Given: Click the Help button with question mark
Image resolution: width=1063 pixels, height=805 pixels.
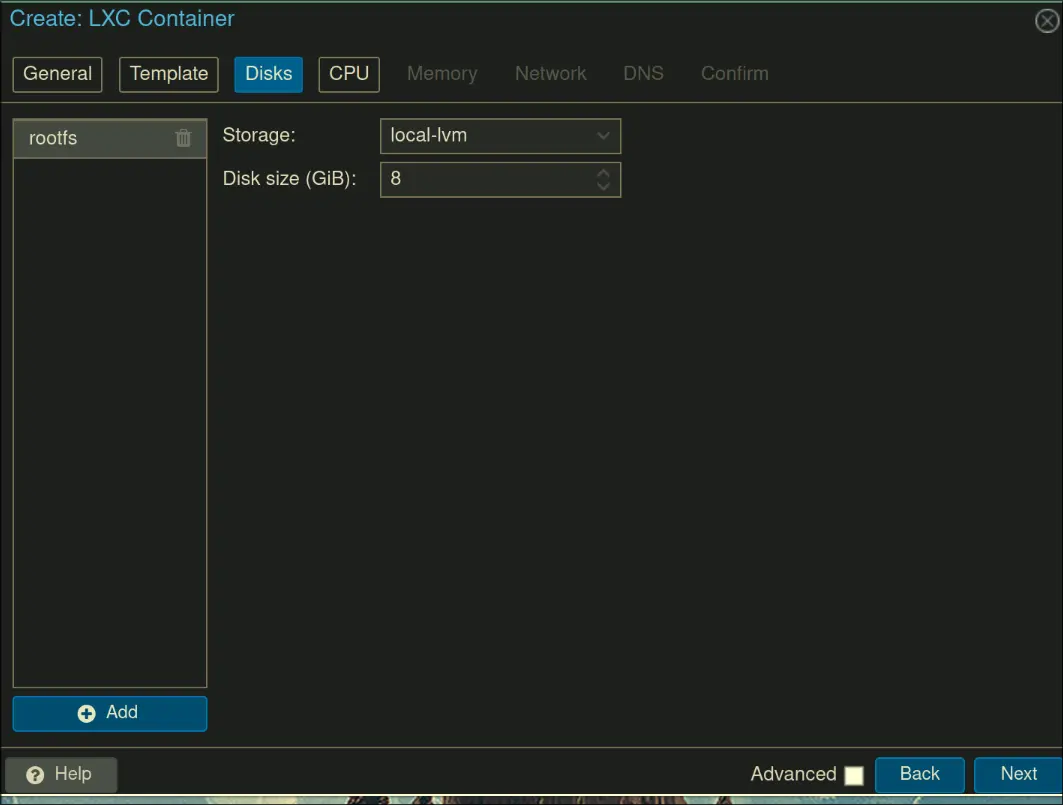Looking at the screenshot, I should coord(61,774).
